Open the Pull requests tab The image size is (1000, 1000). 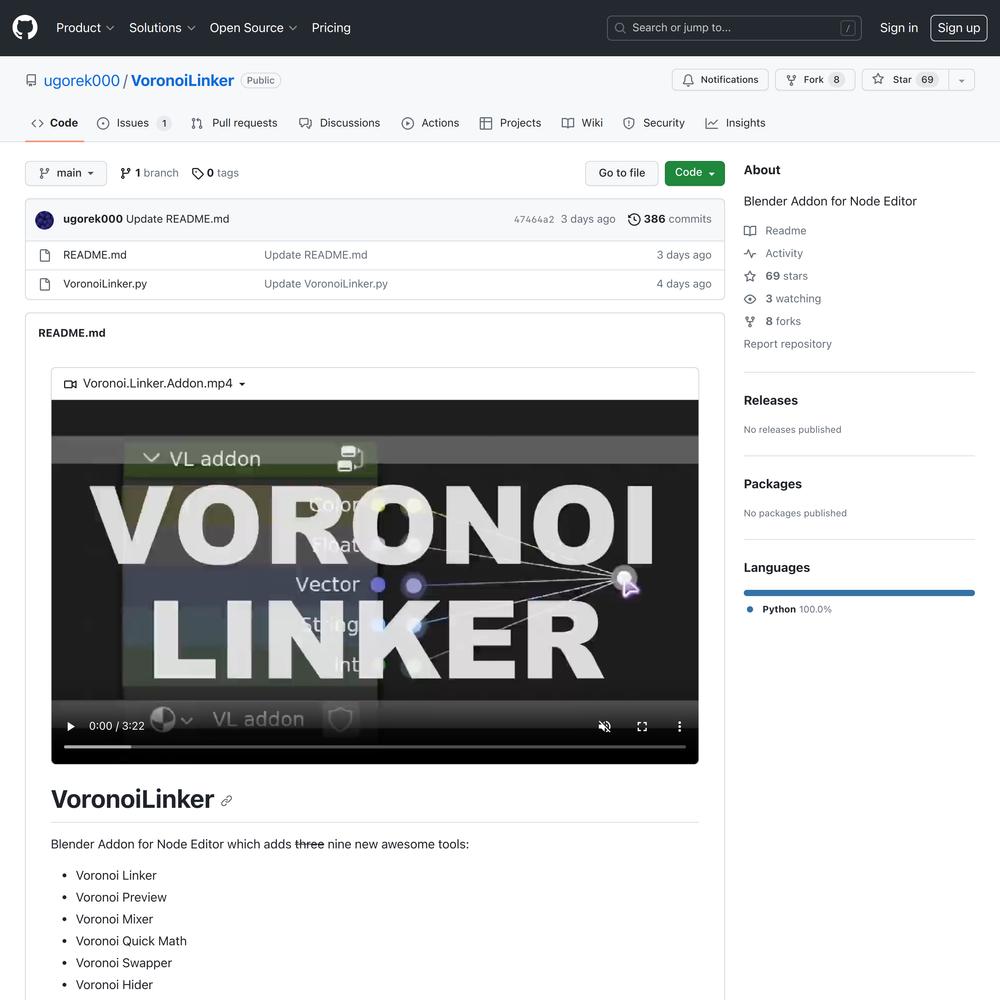point(234,123)
